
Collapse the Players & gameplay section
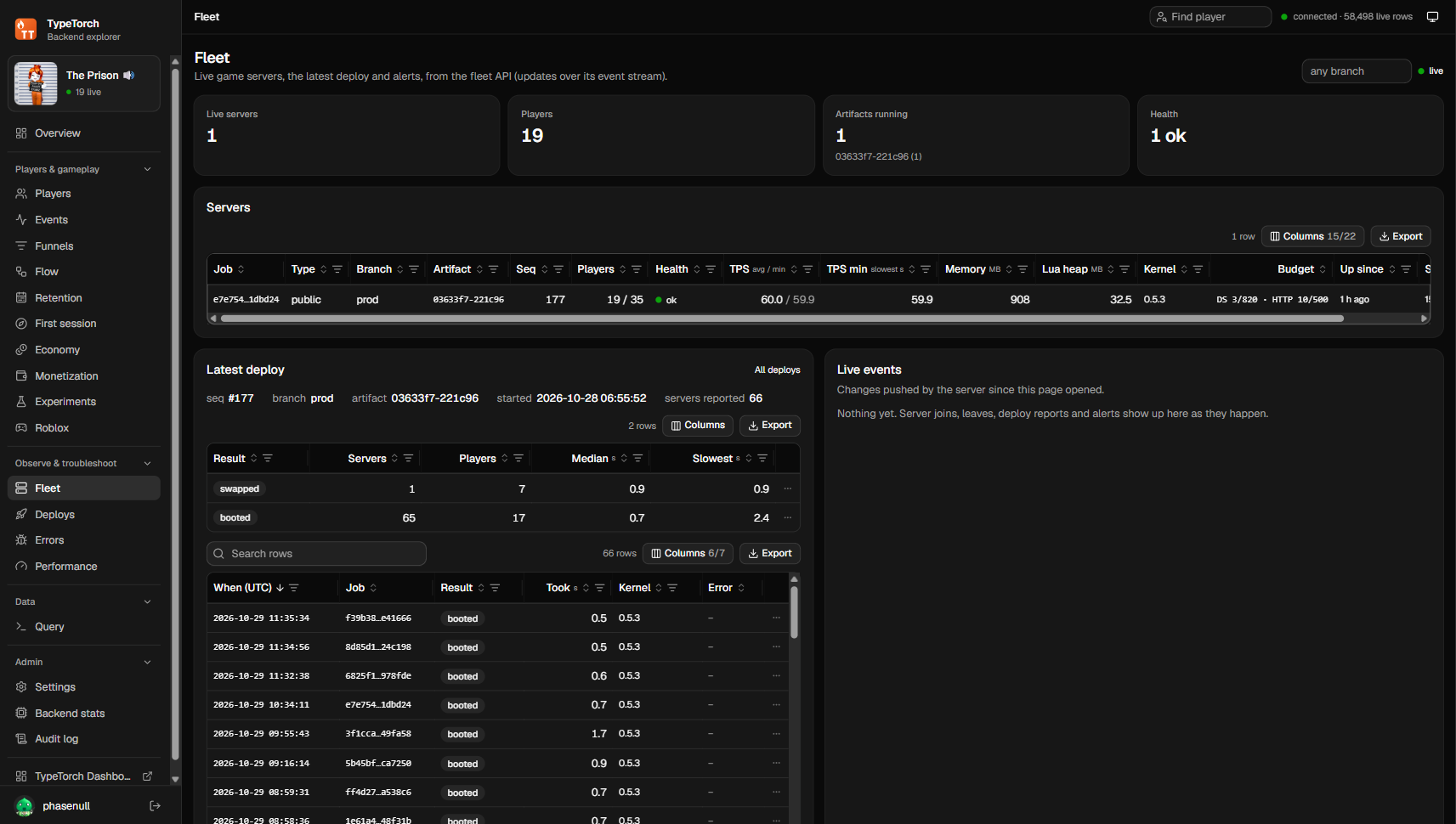[148, 170]
